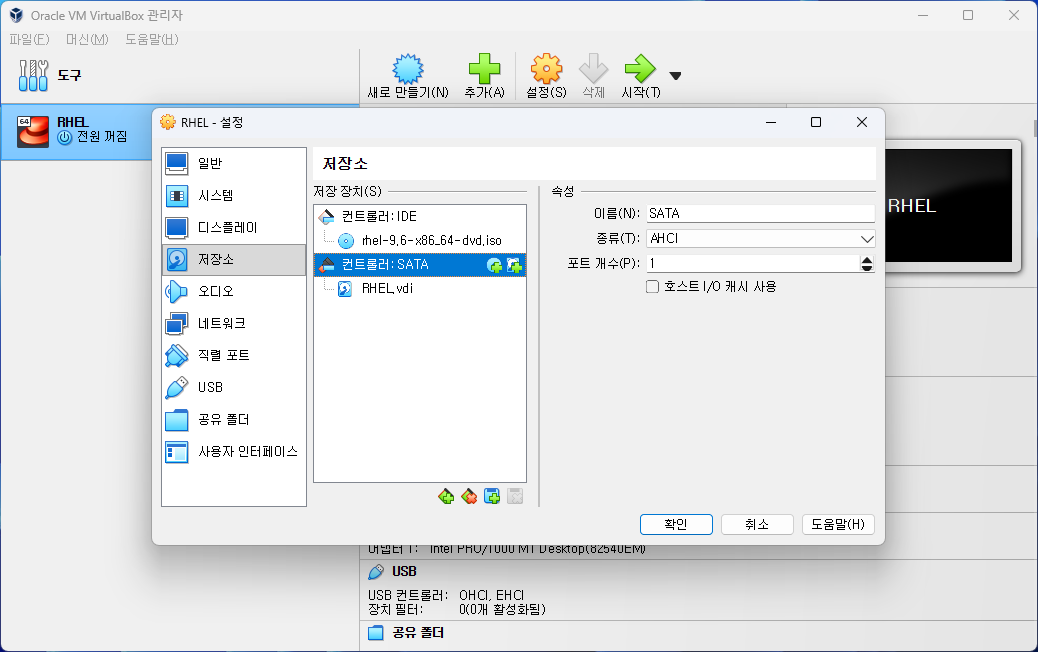Click the 도움말(H) dialog button

(838, 524)
